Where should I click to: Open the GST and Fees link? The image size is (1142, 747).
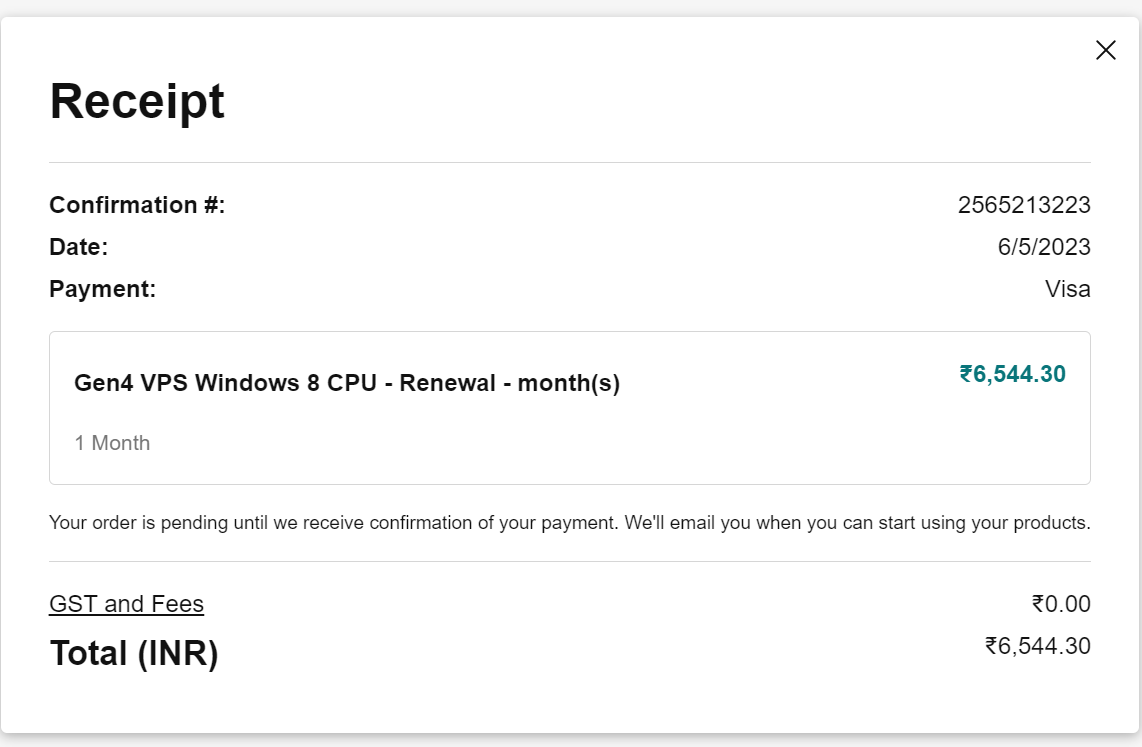tap(126, 604)
